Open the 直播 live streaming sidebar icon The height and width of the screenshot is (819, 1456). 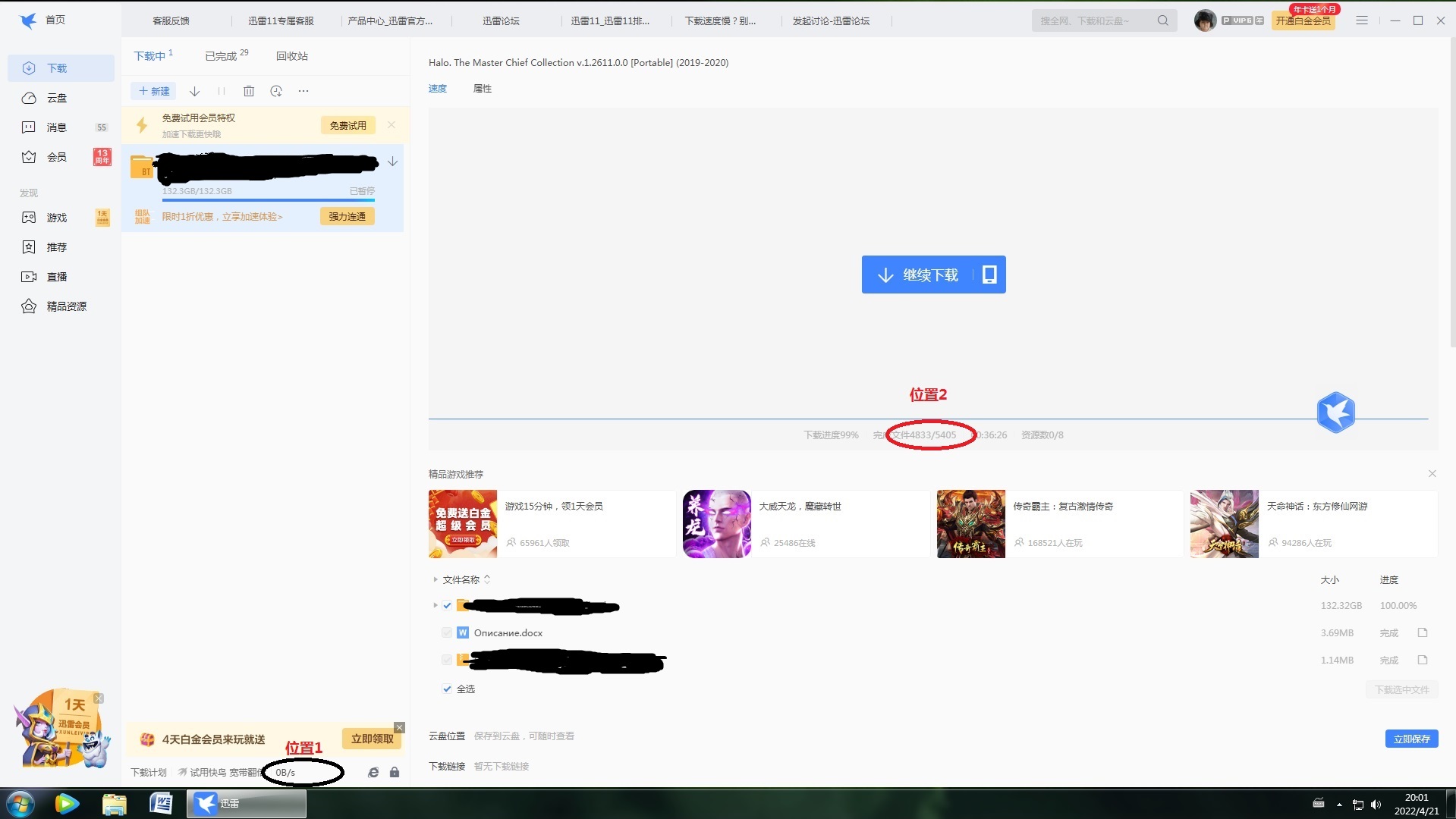click(29, 276)
